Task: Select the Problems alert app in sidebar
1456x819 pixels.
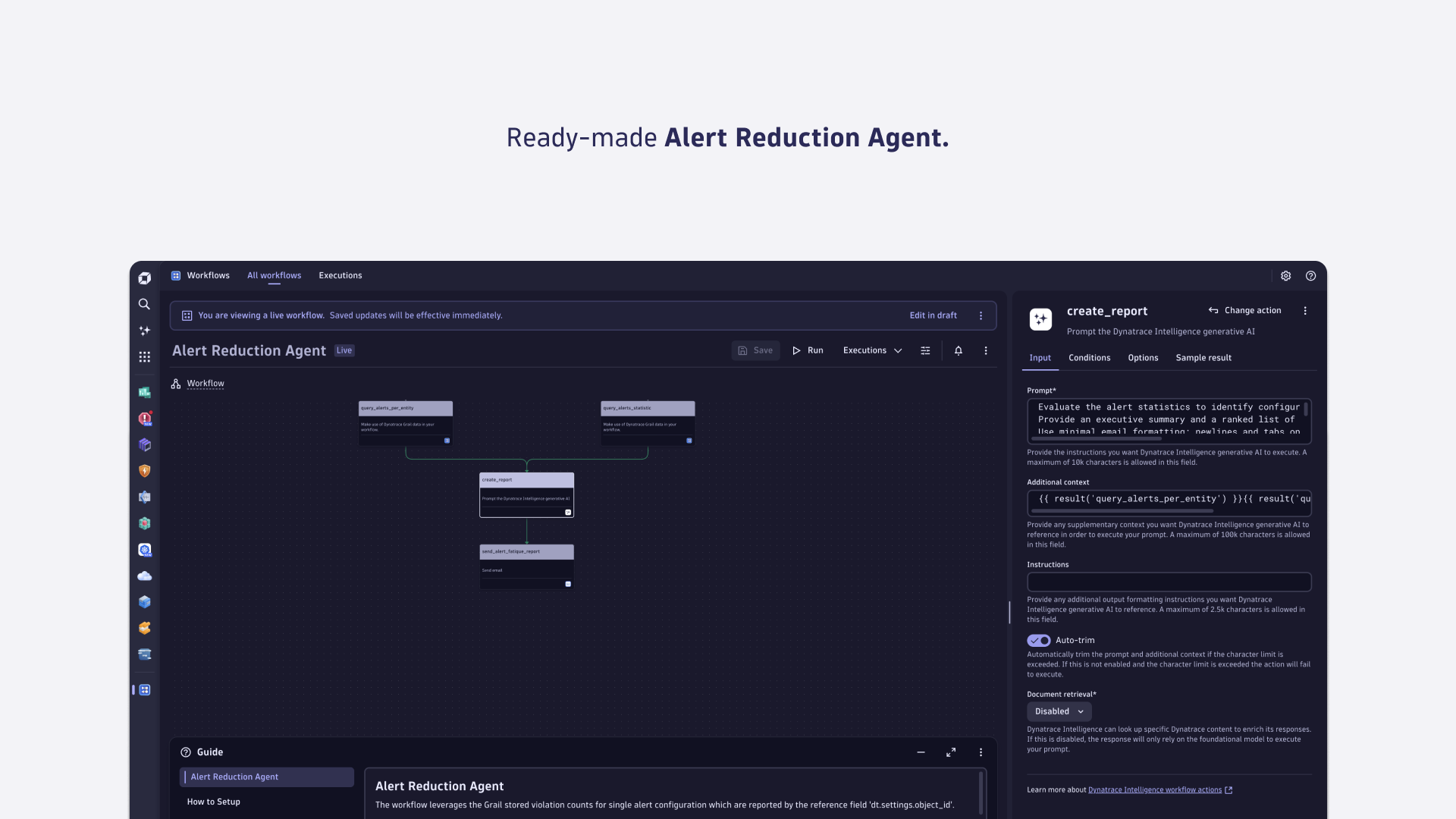Action: [x=144, y=419]
